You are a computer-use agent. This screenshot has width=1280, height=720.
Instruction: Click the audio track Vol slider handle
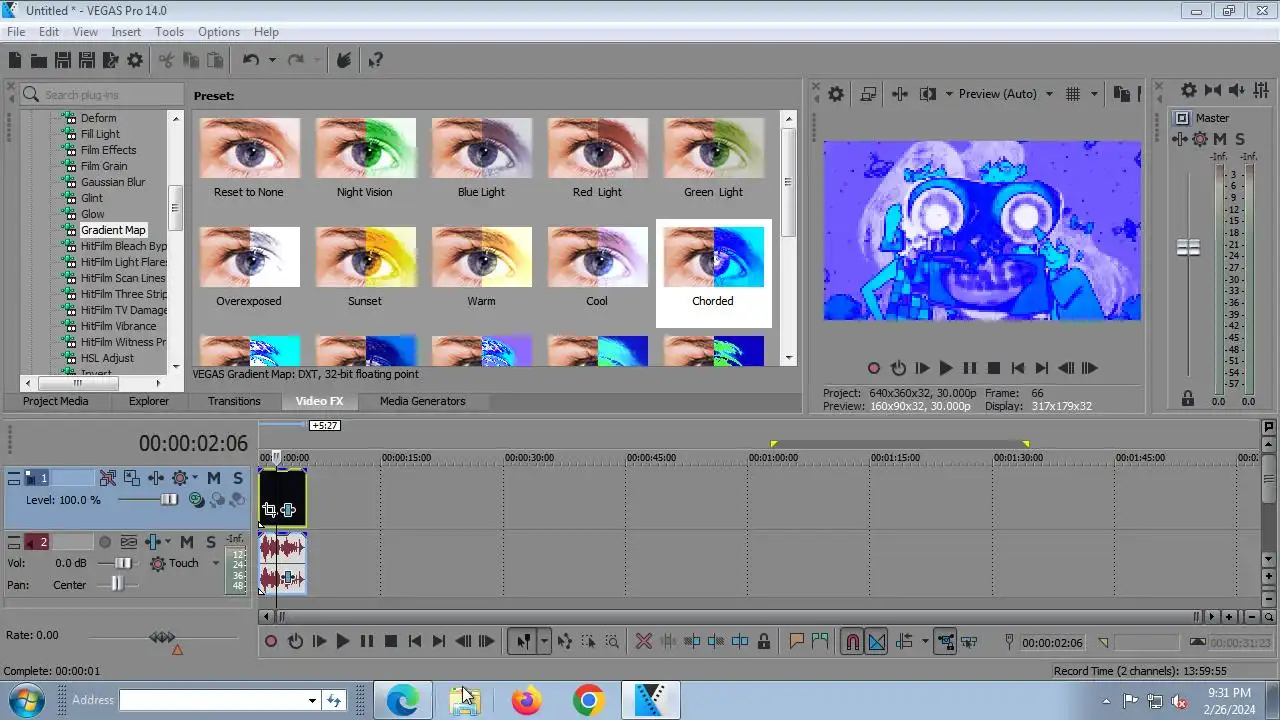[123, 563]
